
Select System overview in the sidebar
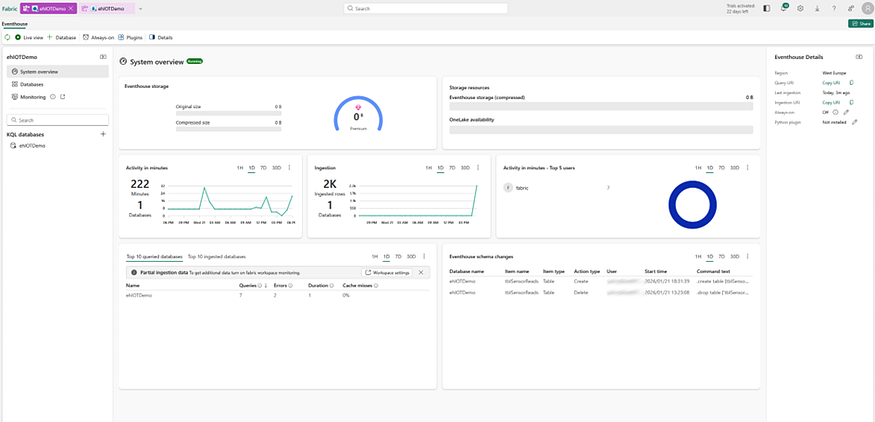click(x=57, y=71)
